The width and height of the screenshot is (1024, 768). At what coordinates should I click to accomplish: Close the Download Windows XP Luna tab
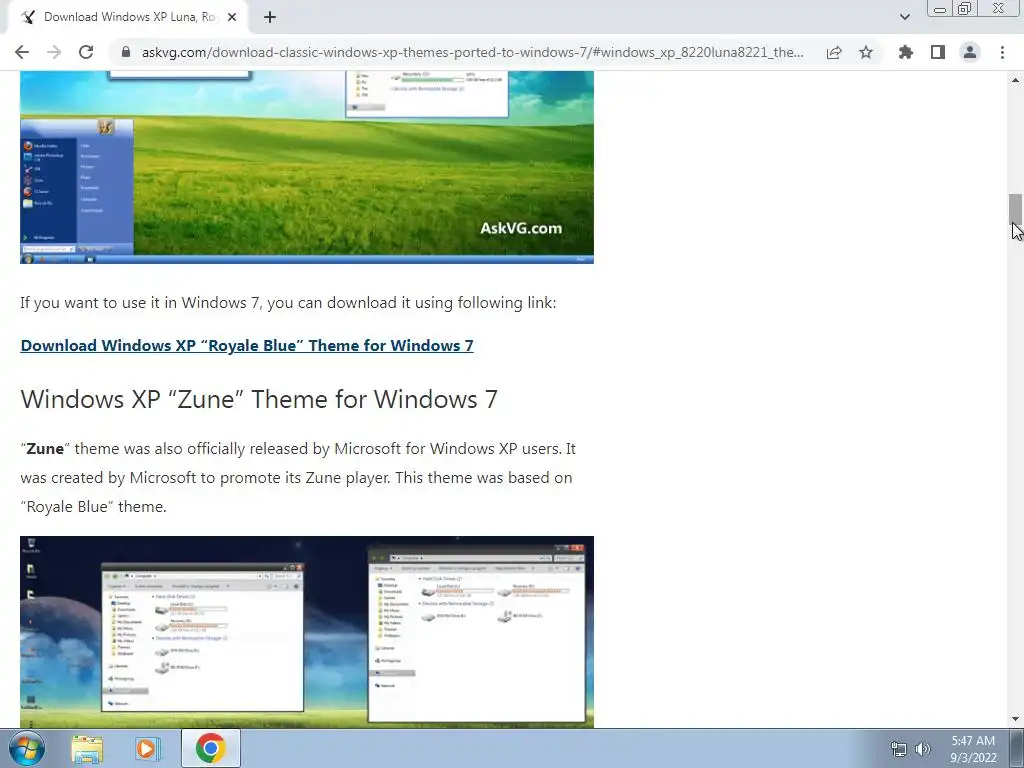[x=232, y=17]
